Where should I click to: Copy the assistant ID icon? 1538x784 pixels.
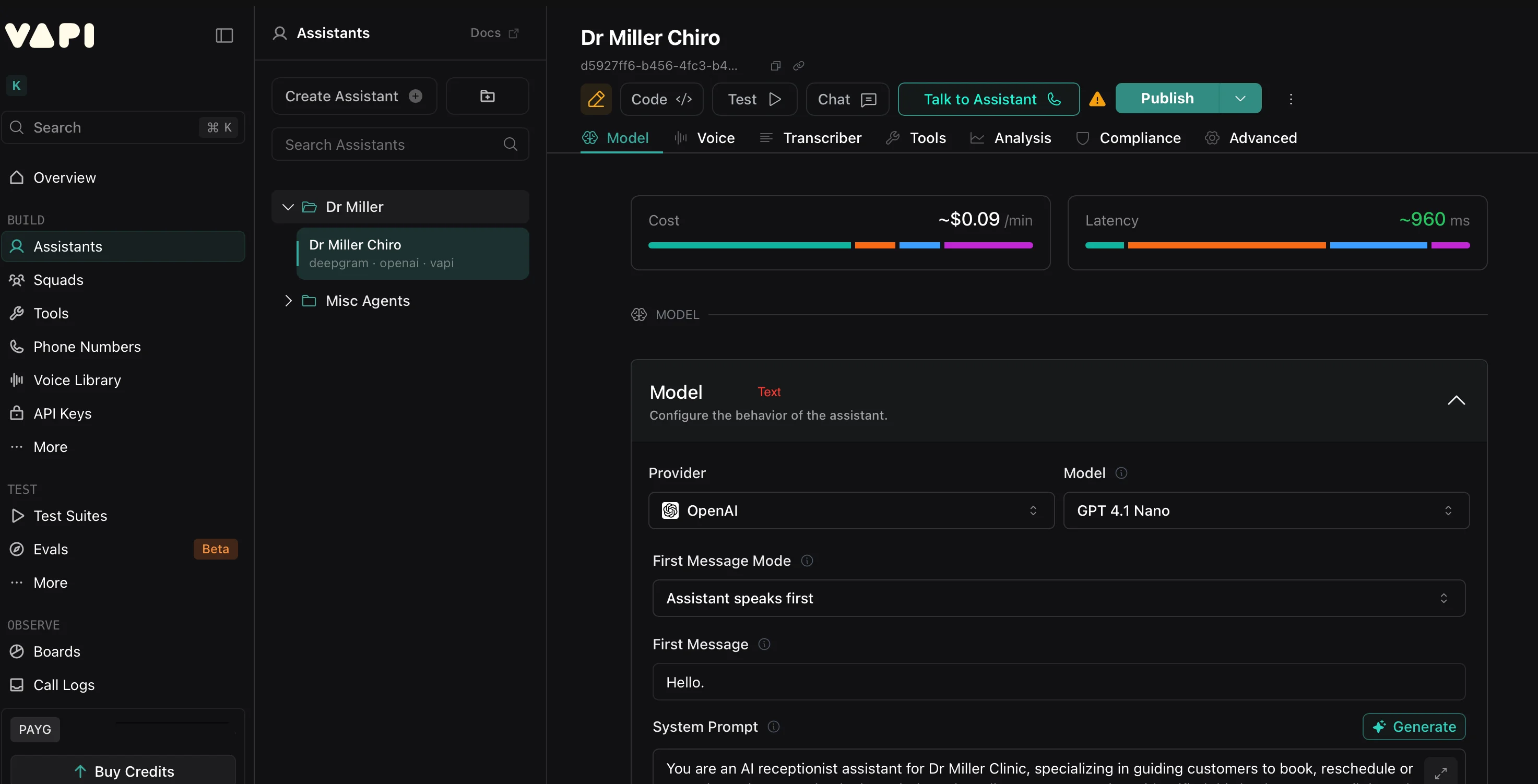tap(776, 66)
